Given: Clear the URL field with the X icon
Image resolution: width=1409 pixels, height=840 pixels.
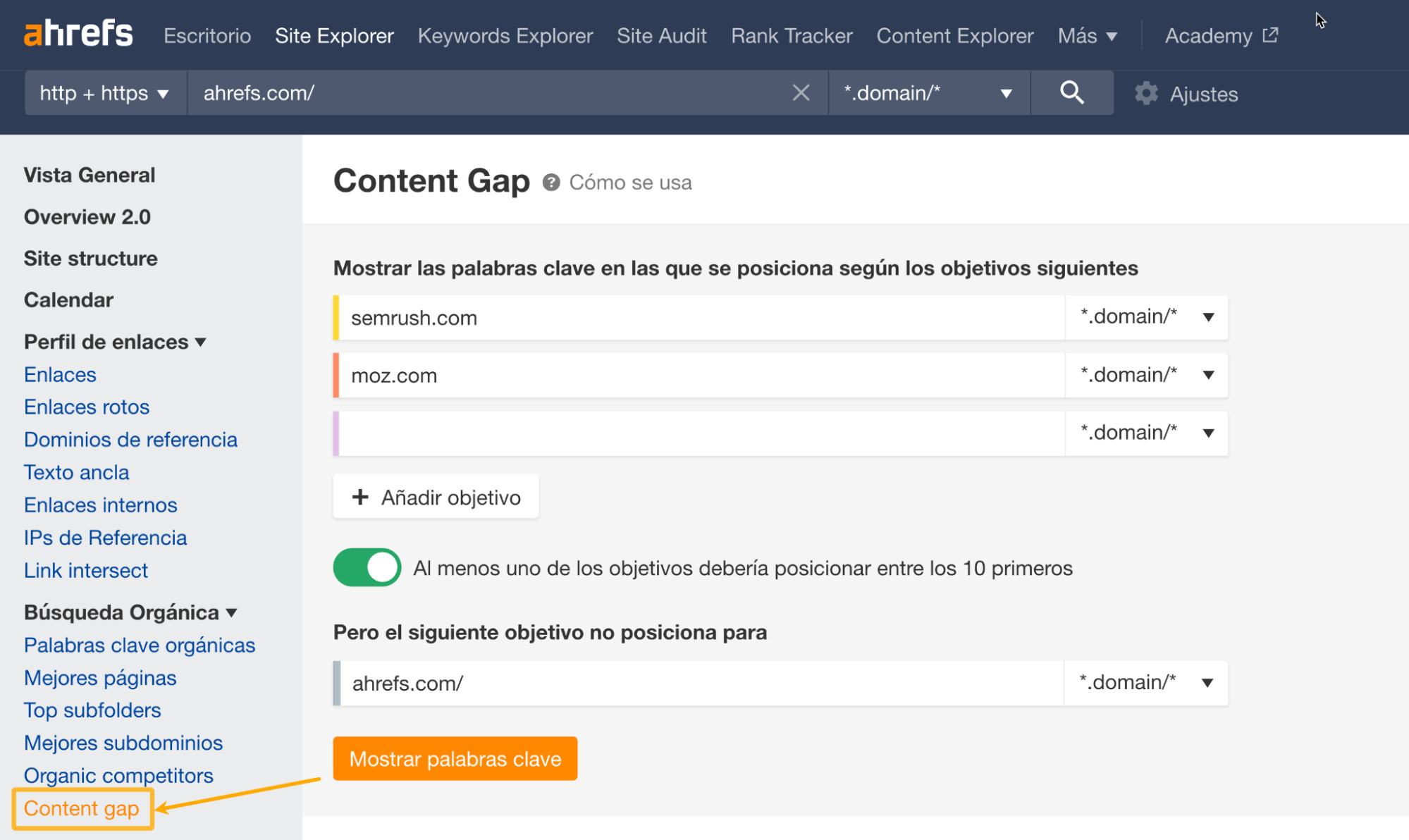Looking at the screenshot, I should pos(800,92).
